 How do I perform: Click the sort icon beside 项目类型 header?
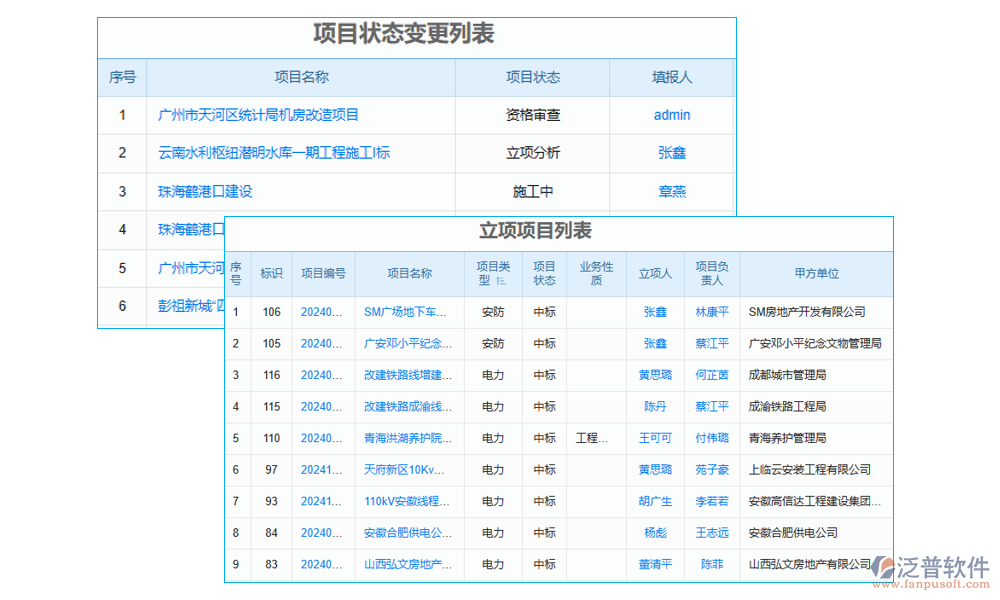[x=501, y=282]
